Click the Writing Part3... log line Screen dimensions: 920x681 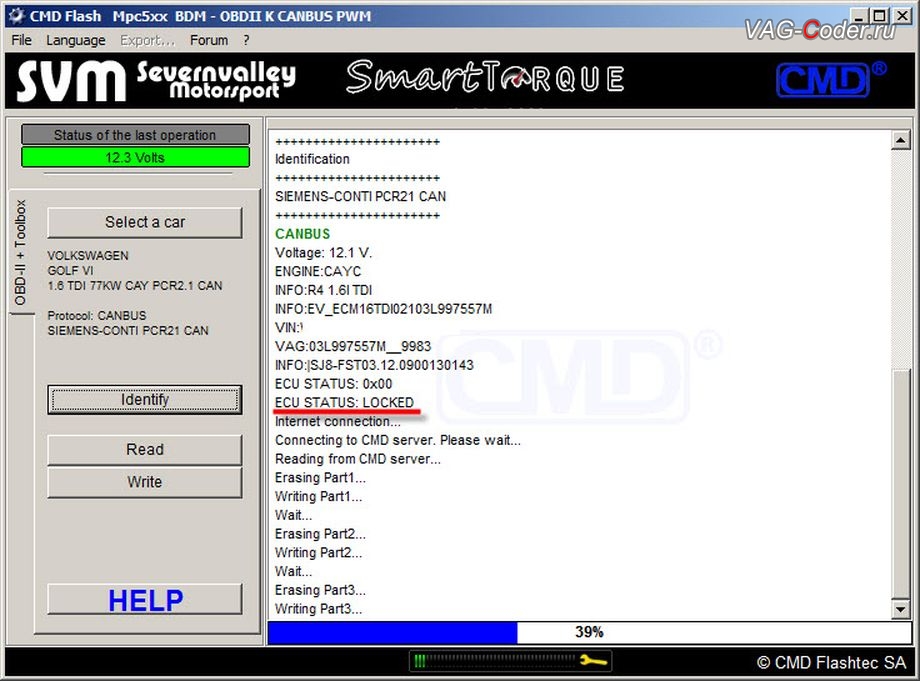[x=319, y=609]
